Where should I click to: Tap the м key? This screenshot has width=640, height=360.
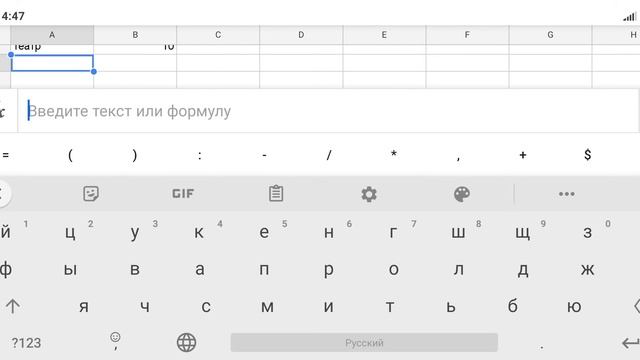[x=267, y=306]
